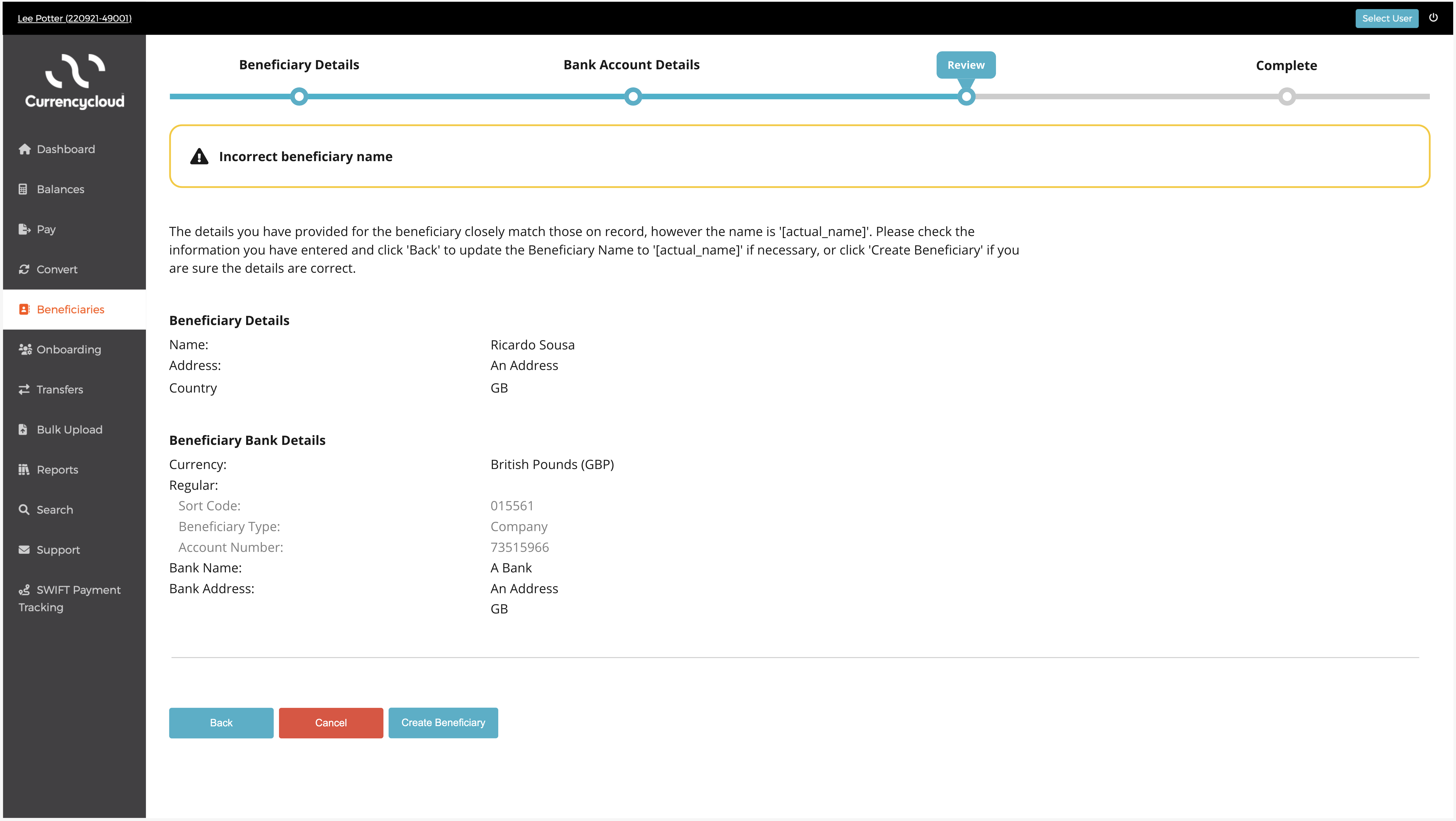Click the Reports books icon
The width and height of the screenshot is (1456, 821).
click(x=24, y=470)
